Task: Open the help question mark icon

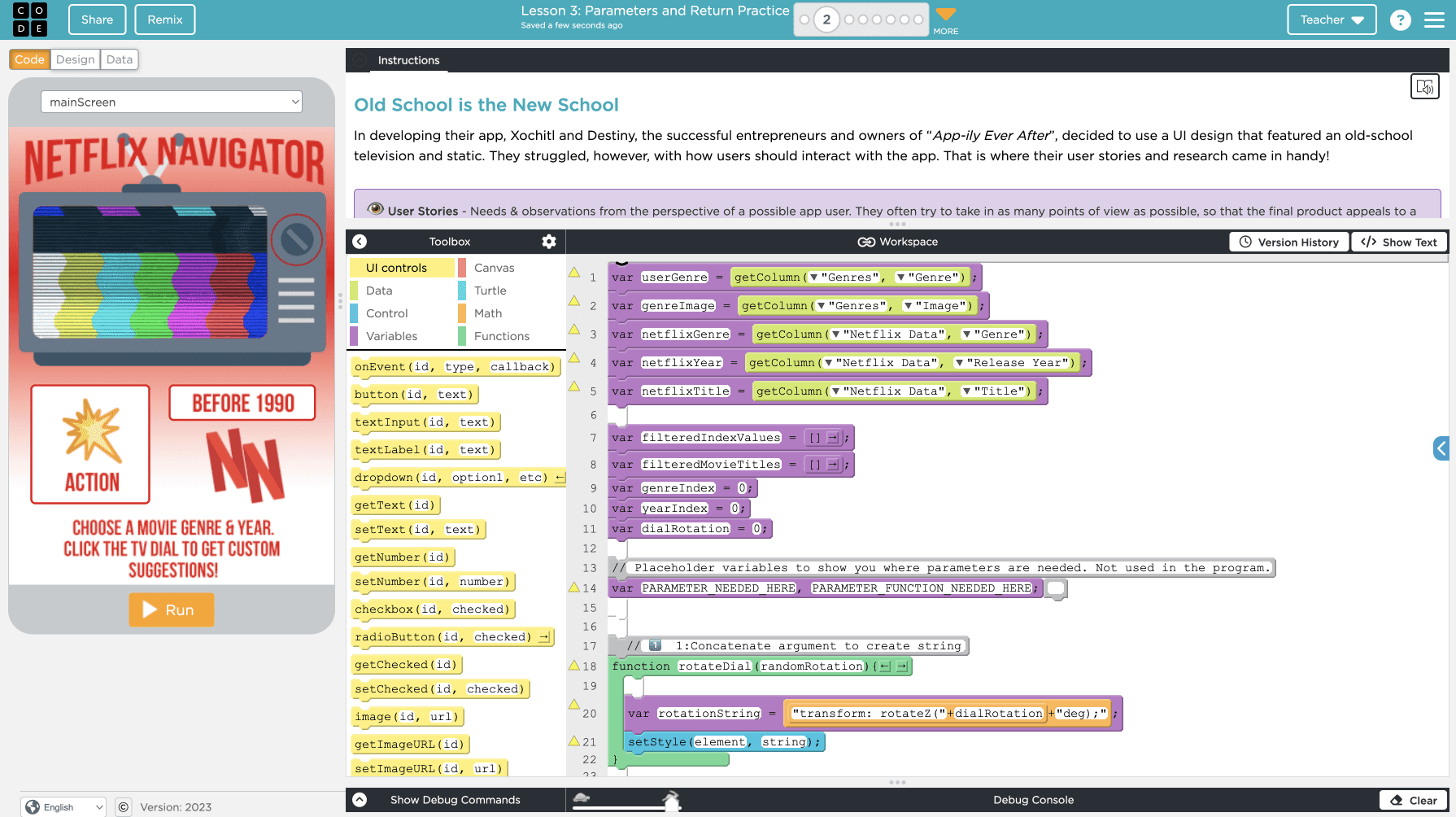Action: pos(1400,20)
